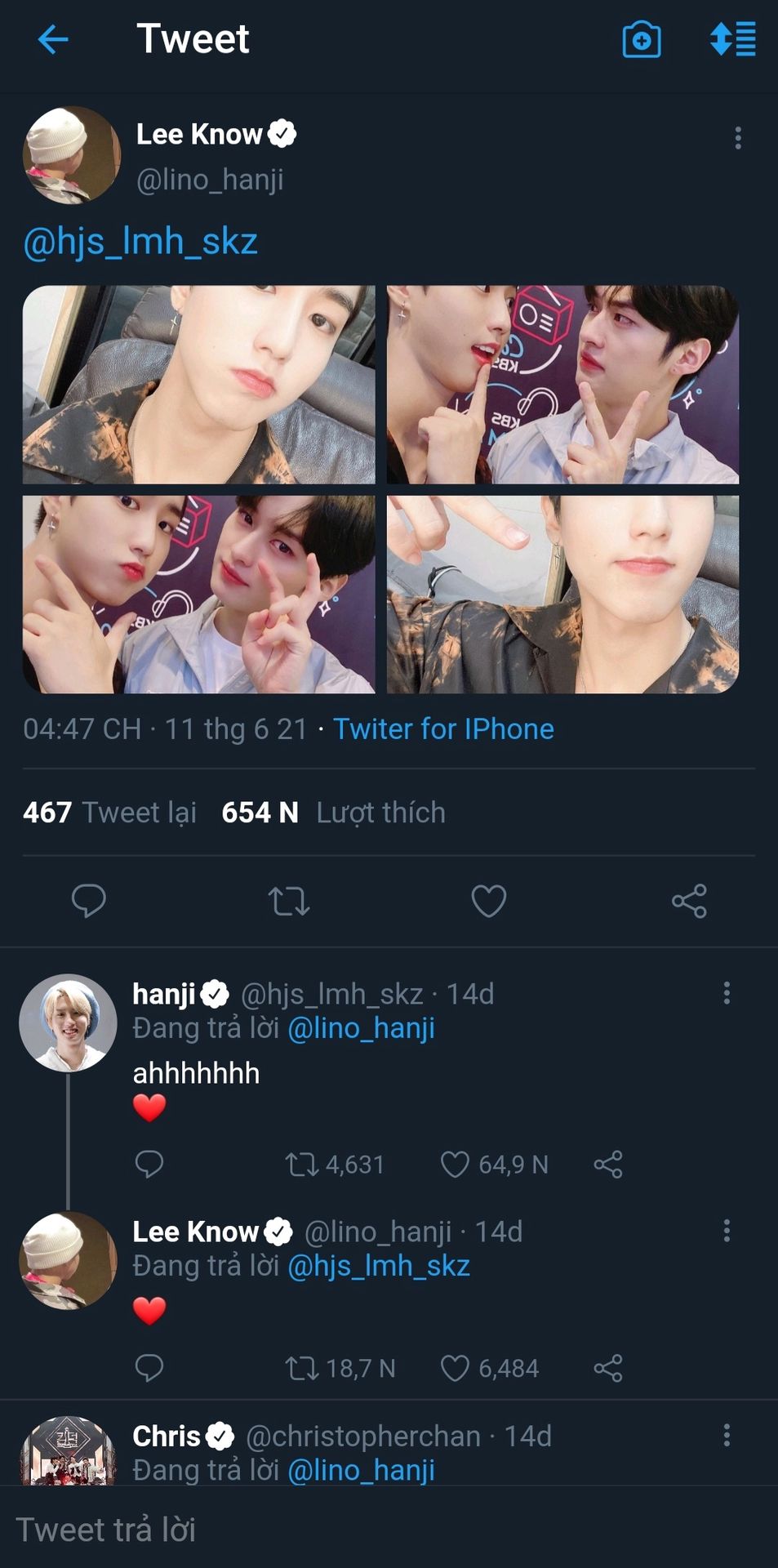
Task: Like hanji's reply with 64,9 N likes
Action: coord(455,1164)
